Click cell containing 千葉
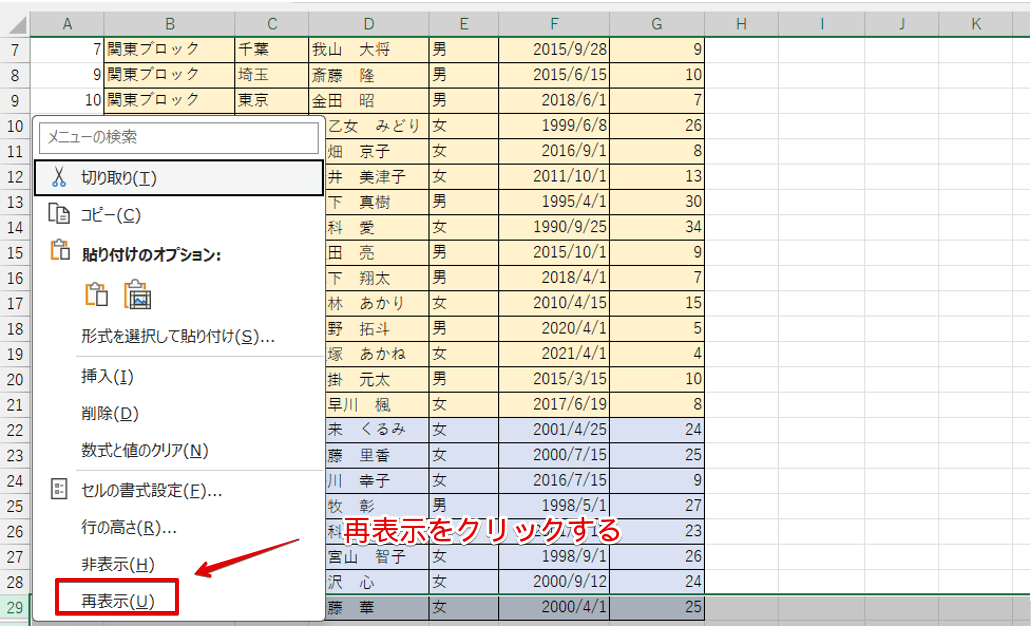1032x631 pixels. 272,49
